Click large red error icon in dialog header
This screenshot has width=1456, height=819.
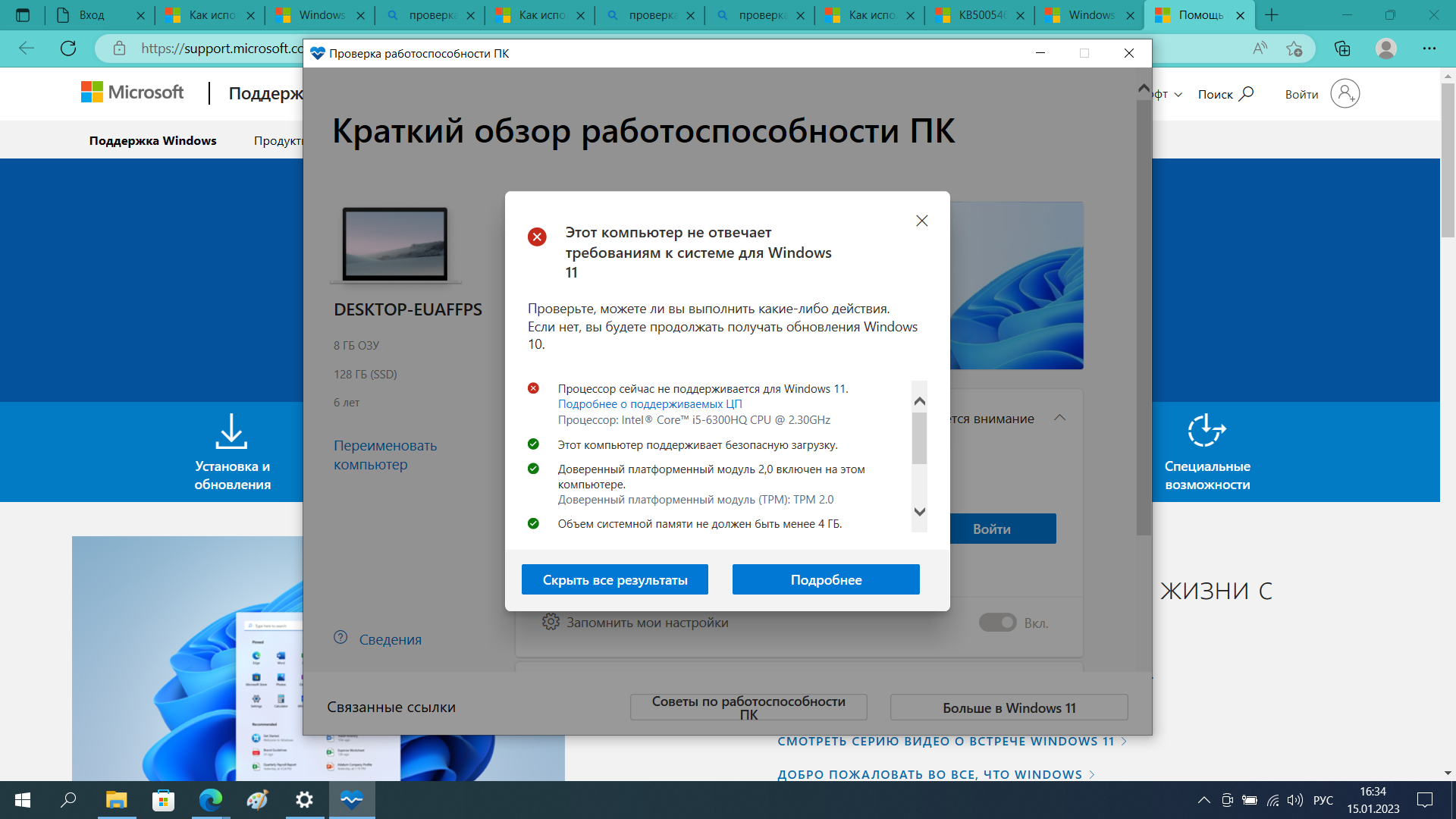click(537, 237)
